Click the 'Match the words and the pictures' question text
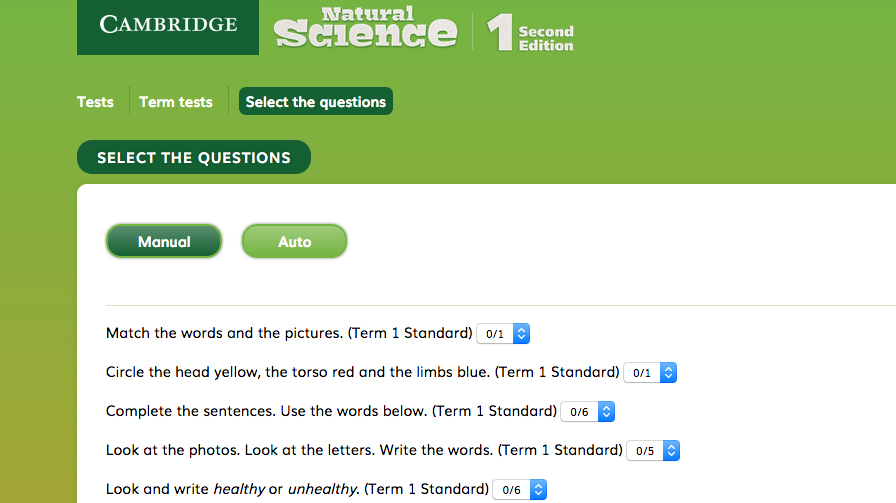 coord(225,333)
